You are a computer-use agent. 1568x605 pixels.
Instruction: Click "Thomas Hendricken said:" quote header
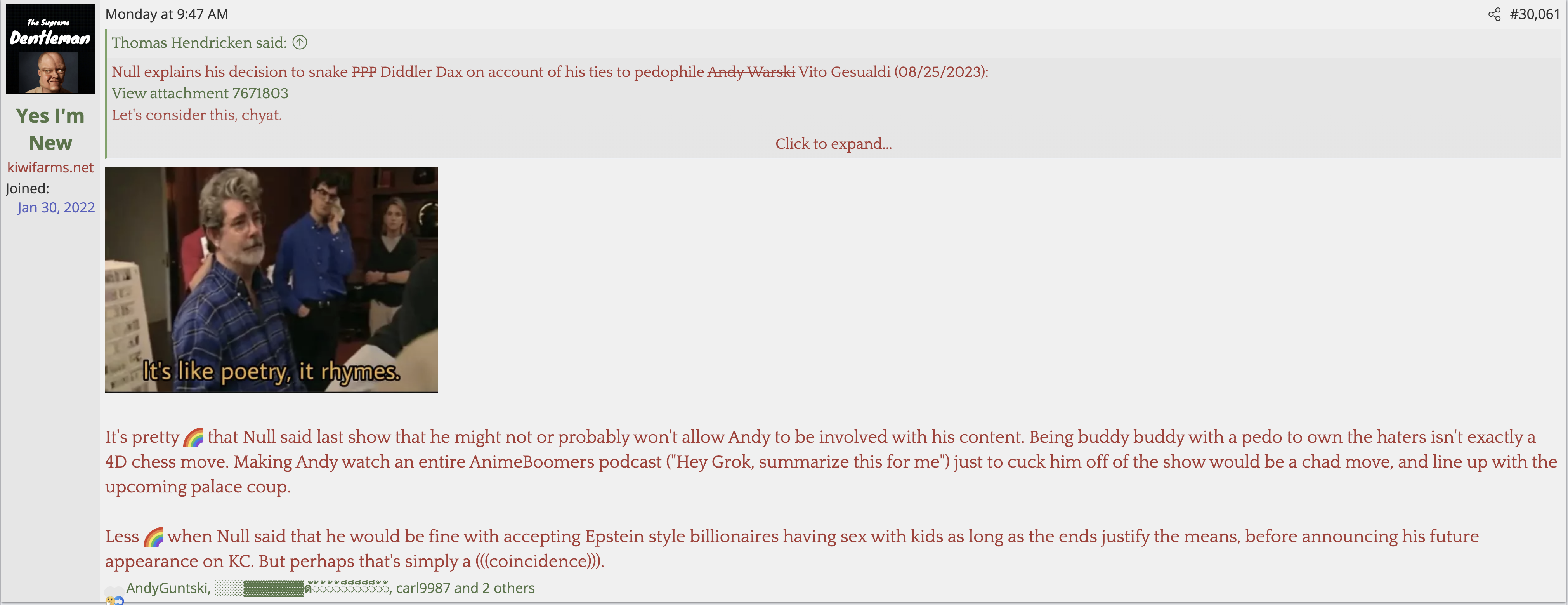(x=199, y=43)
